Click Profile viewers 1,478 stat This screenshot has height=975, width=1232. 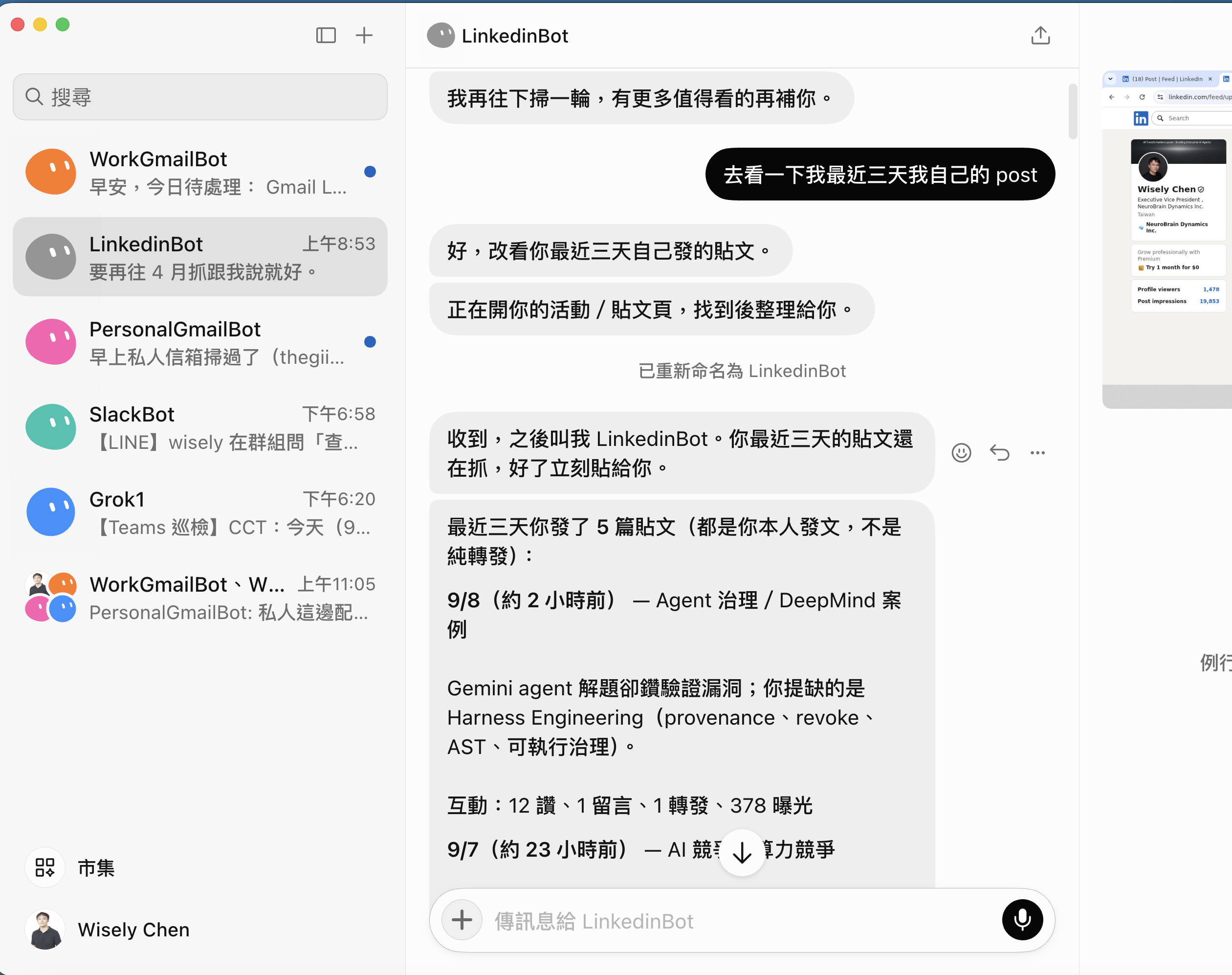click(x=1178, y=289)
